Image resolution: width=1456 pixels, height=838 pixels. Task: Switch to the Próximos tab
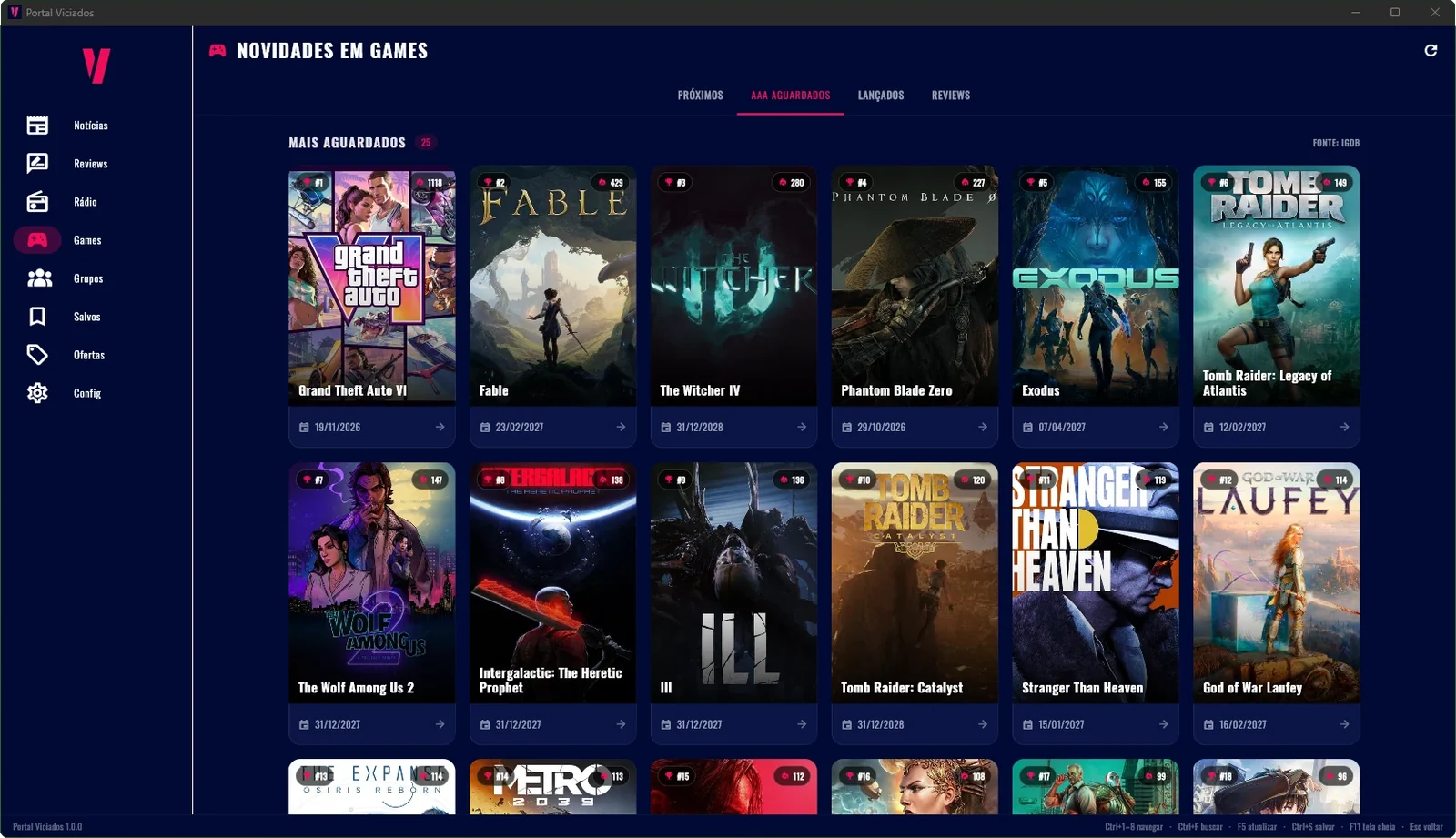[x=700, y=96]
